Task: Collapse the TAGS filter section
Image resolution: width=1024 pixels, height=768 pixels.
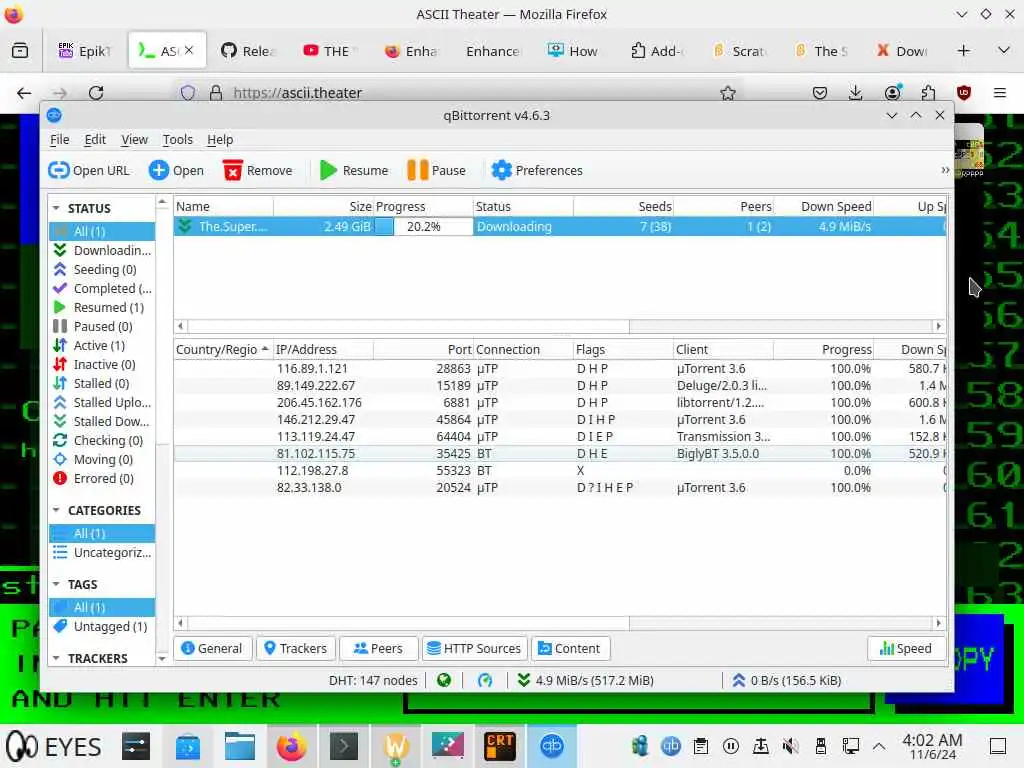Action: tap(56, 584)
